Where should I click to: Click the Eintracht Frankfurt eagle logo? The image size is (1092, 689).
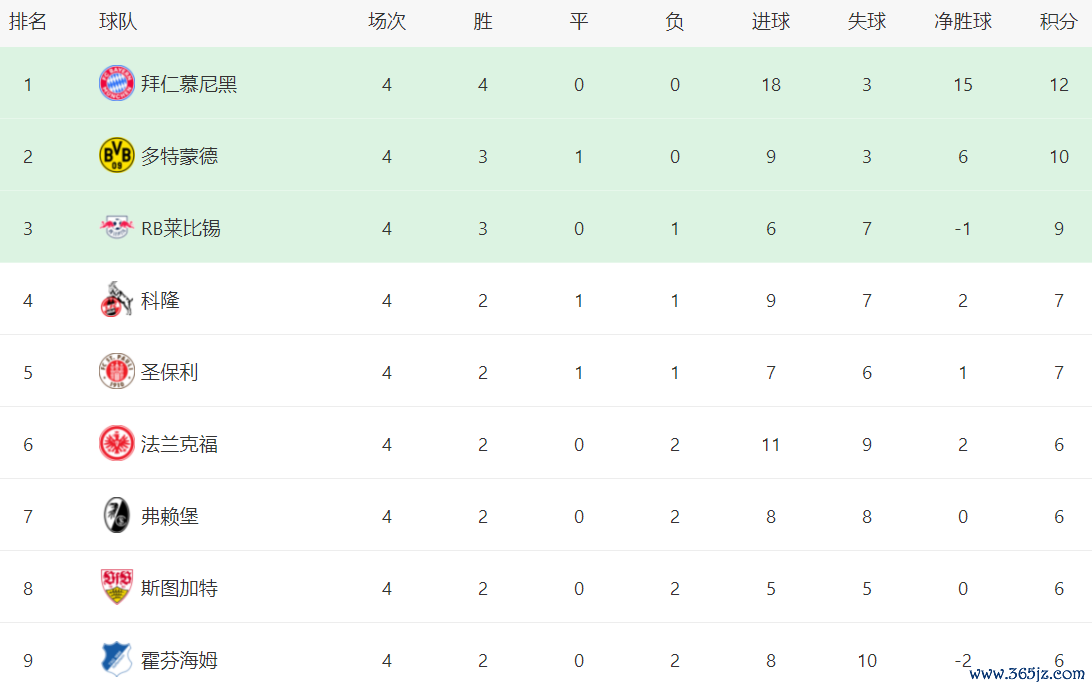click(x=116, y=444)
